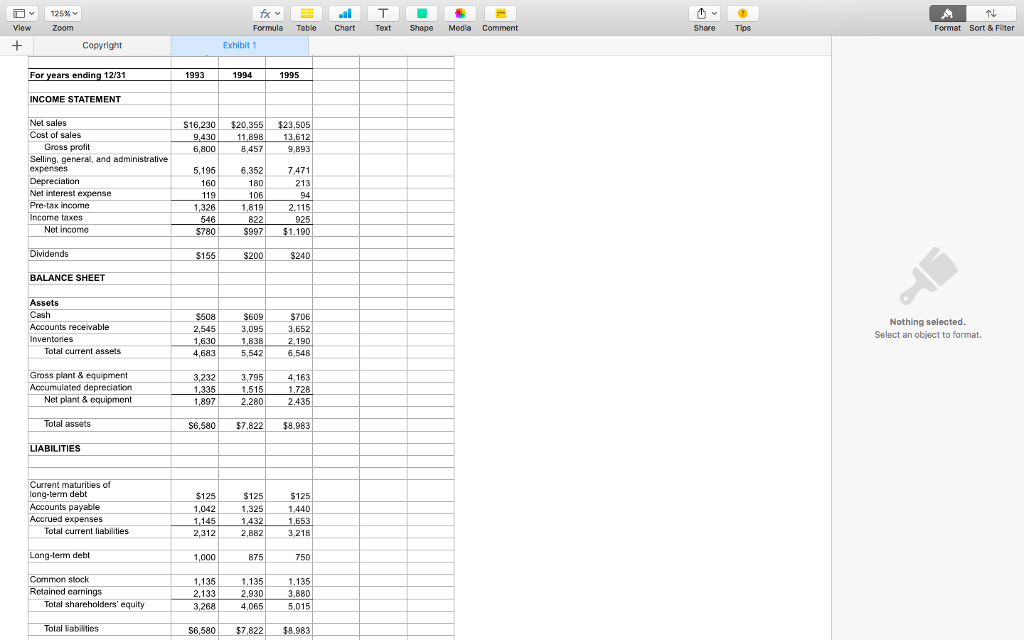This screenshot has width=1024, height=640.
Task: Open the Chart insertion menu
Action: 344,17
